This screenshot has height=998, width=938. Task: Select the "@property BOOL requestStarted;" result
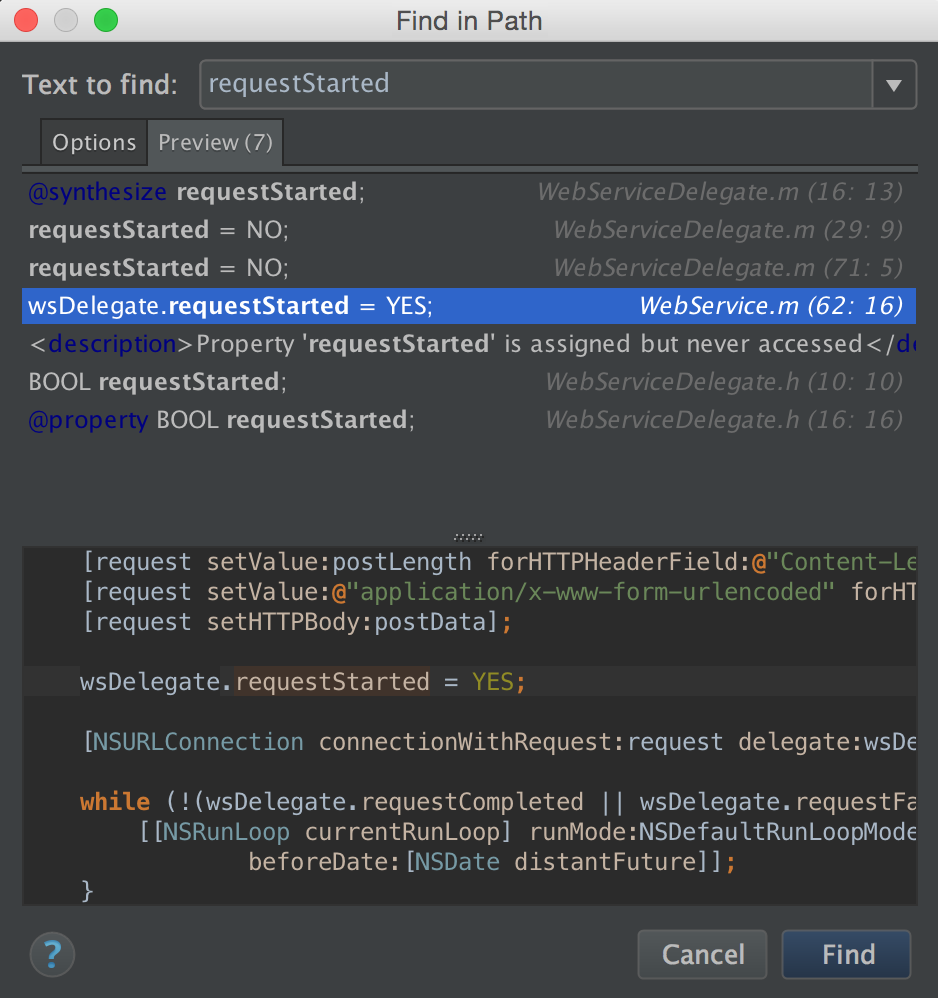tap(218, 419)
